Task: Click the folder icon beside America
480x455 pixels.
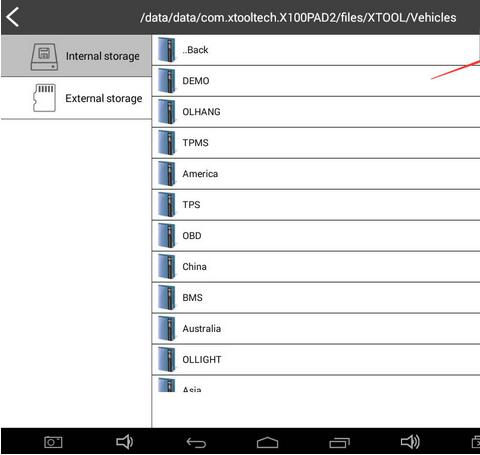Action: 166,174
